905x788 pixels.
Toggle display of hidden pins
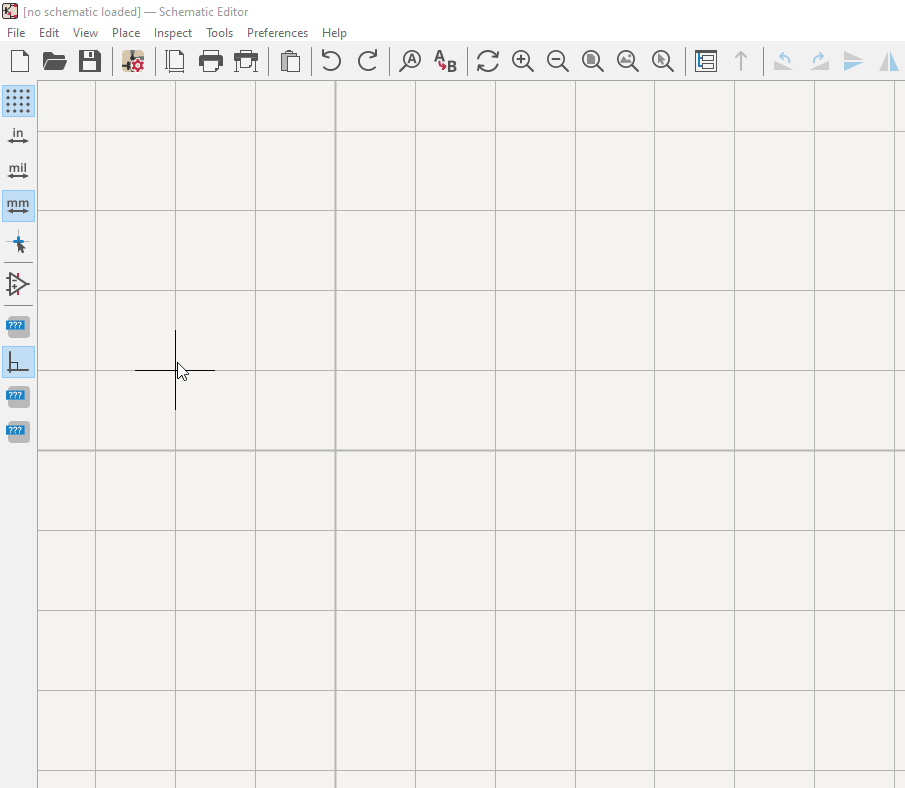point(17,284)
